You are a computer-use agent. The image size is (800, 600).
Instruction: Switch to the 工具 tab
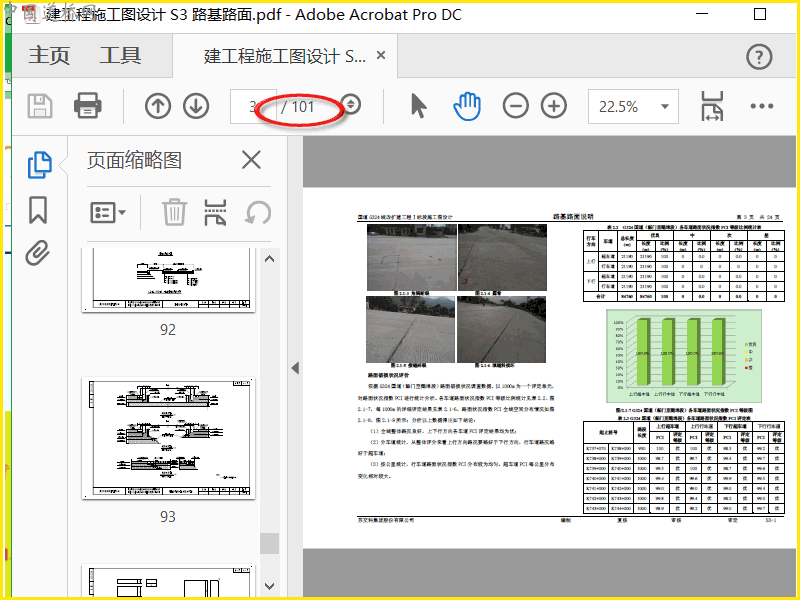(x=120, y=55)
